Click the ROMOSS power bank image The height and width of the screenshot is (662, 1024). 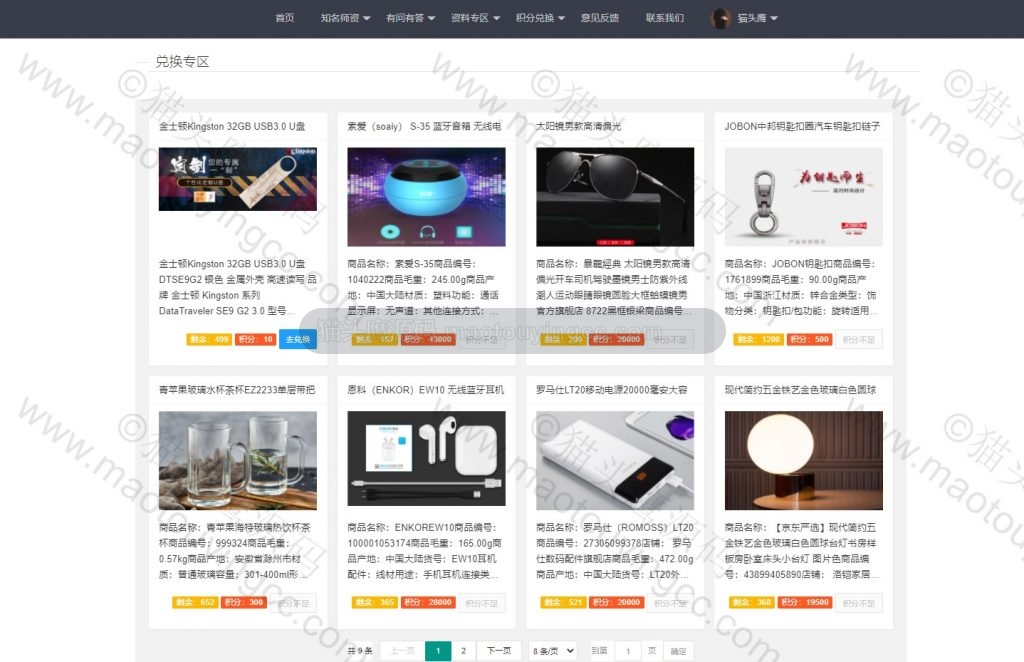[x=615, y=460]
